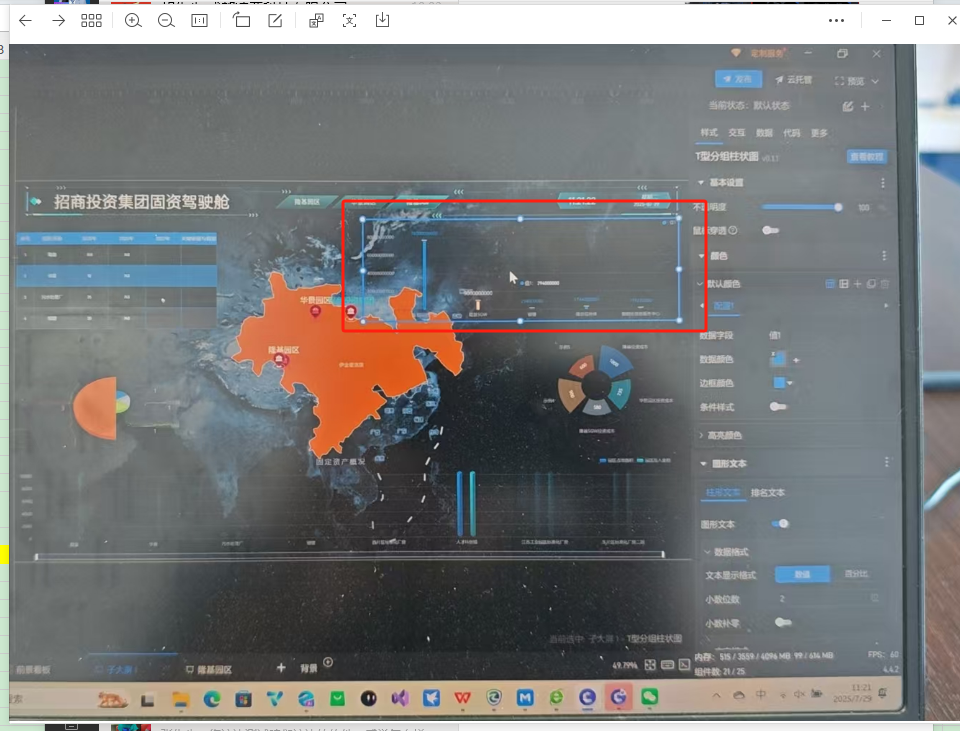This screenshot has height=731, width=960.
Task: Add a new state with the plus icon
Action: [865, 107]
